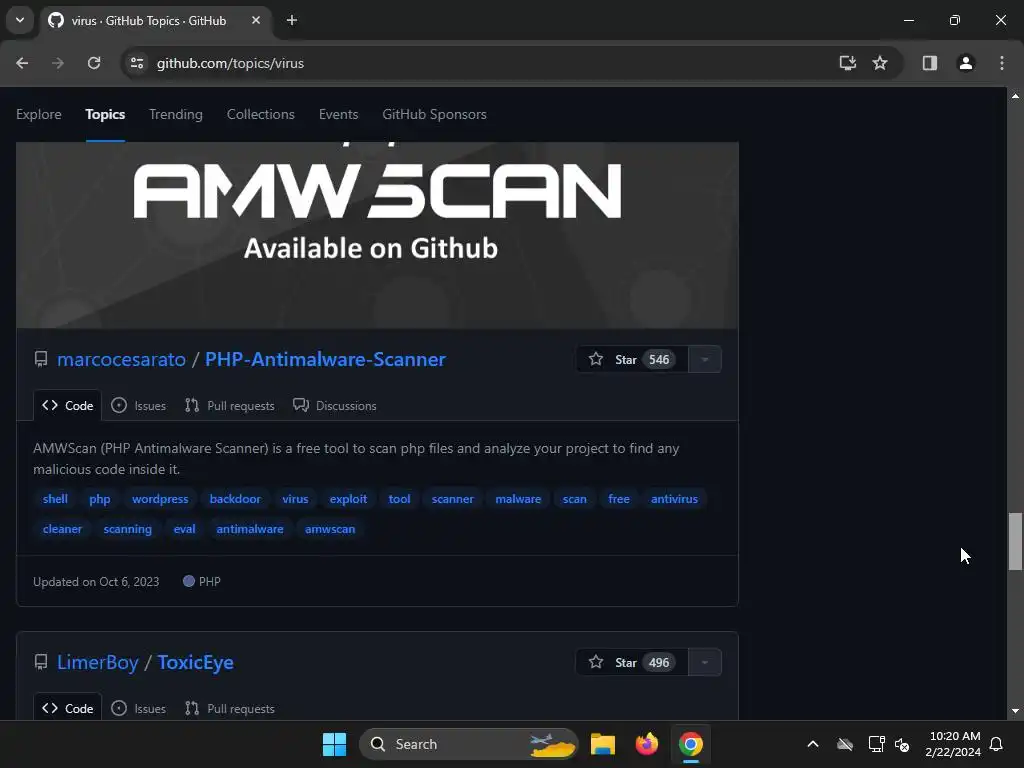1024x768 pixels.
Task: Click the eval topic tag
Action: point(184,529)
